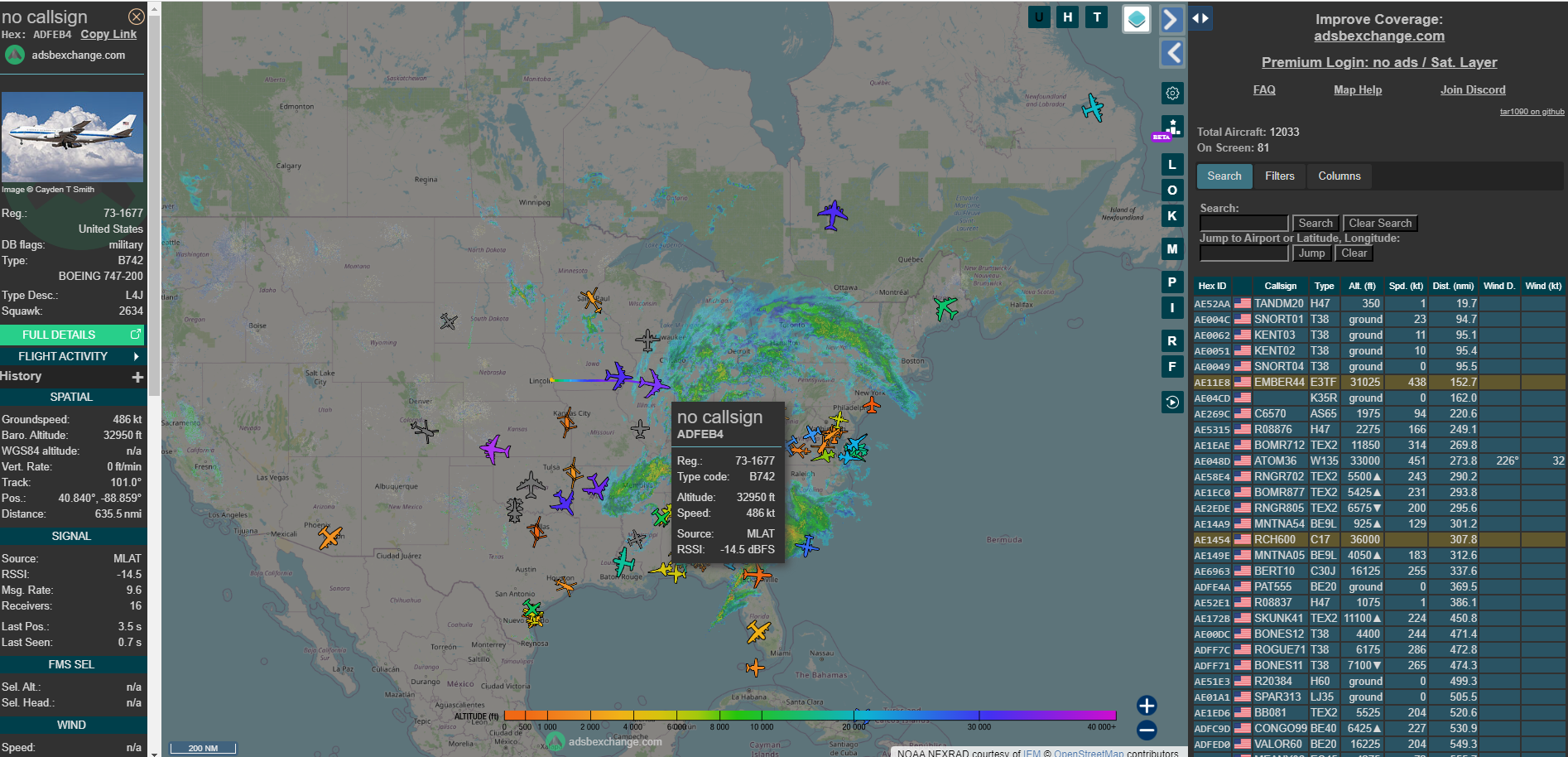Screen dimensions: 1568x757
Task: Open FULL DETAILS for the aircraft
Action: coord(72,335)
